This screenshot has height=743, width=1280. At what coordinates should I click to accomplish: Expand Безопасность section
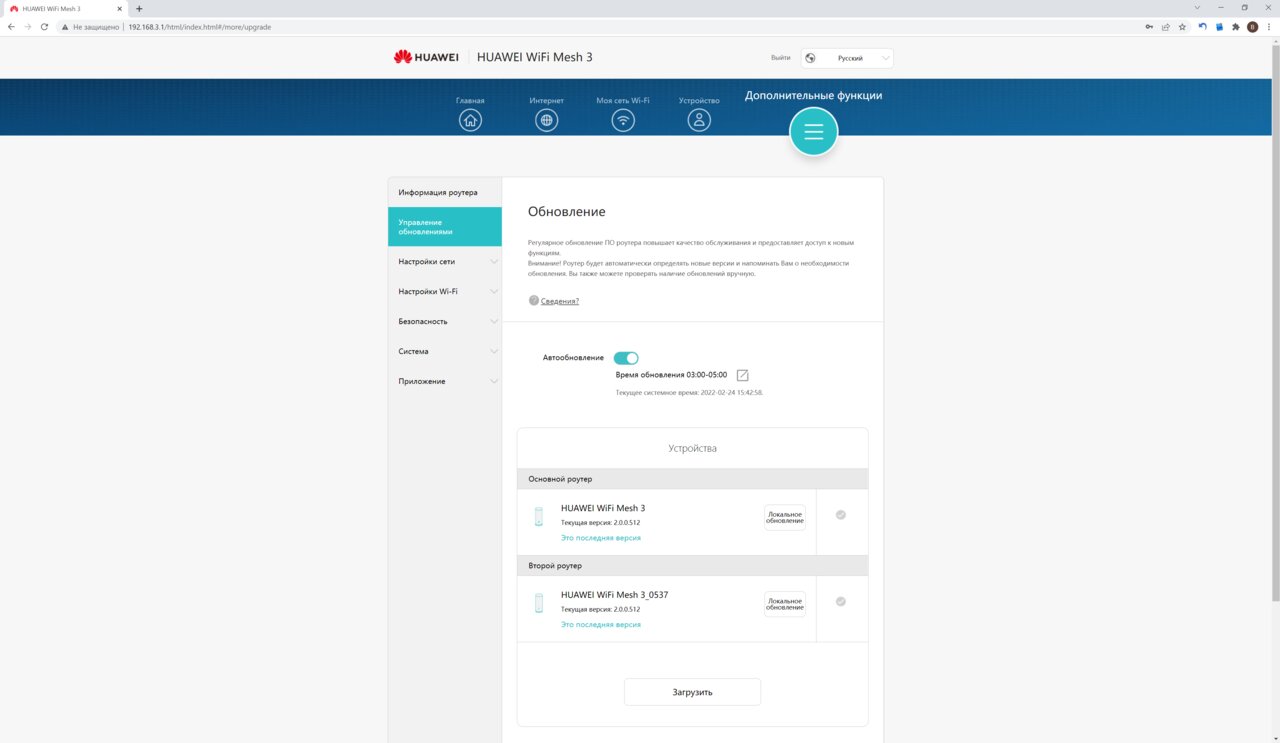pyautogui.click(x=445, y=322)
